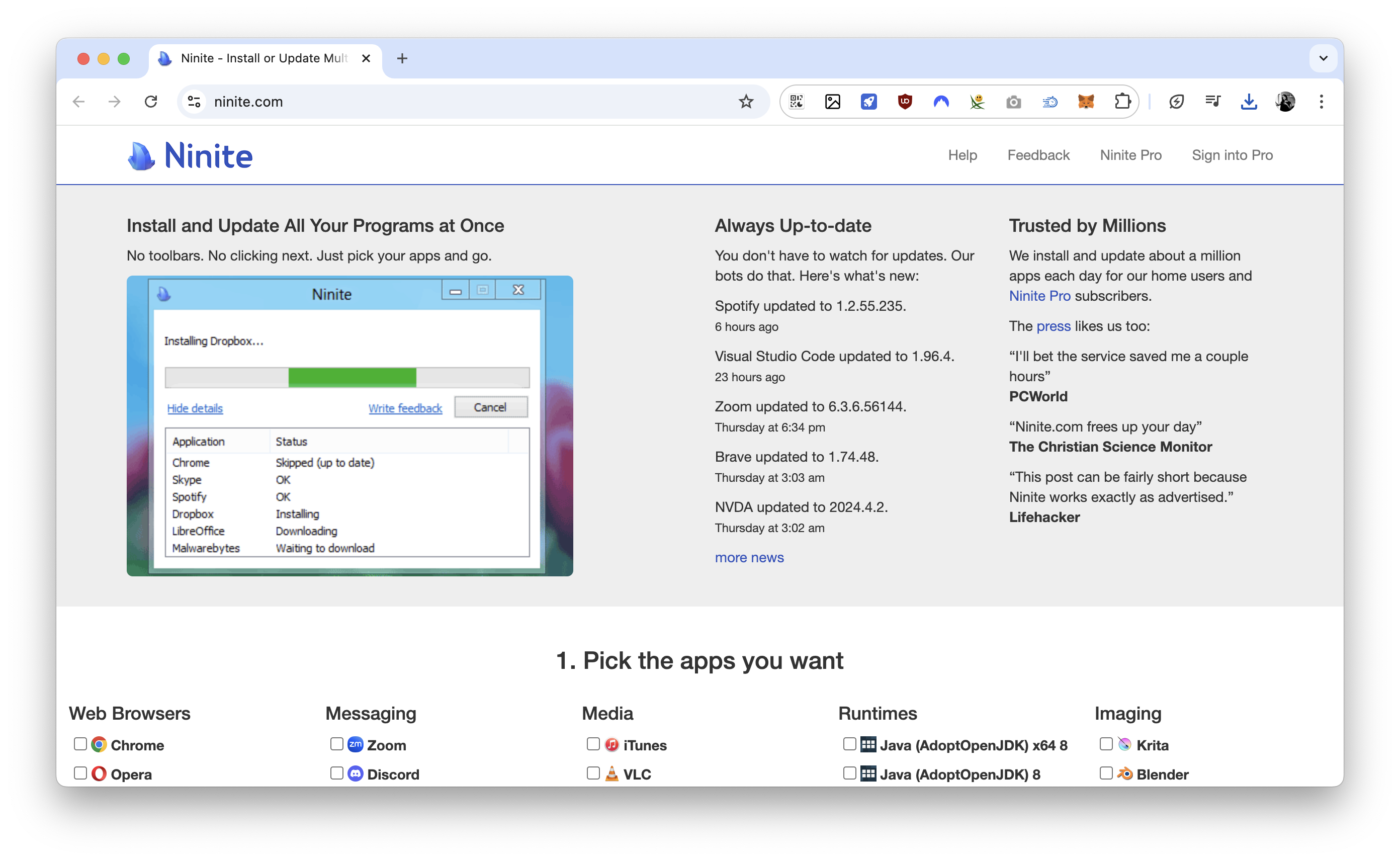Click the Ninite installer screenshot image
The image size is (1400, 861).
tap(349, 425)
